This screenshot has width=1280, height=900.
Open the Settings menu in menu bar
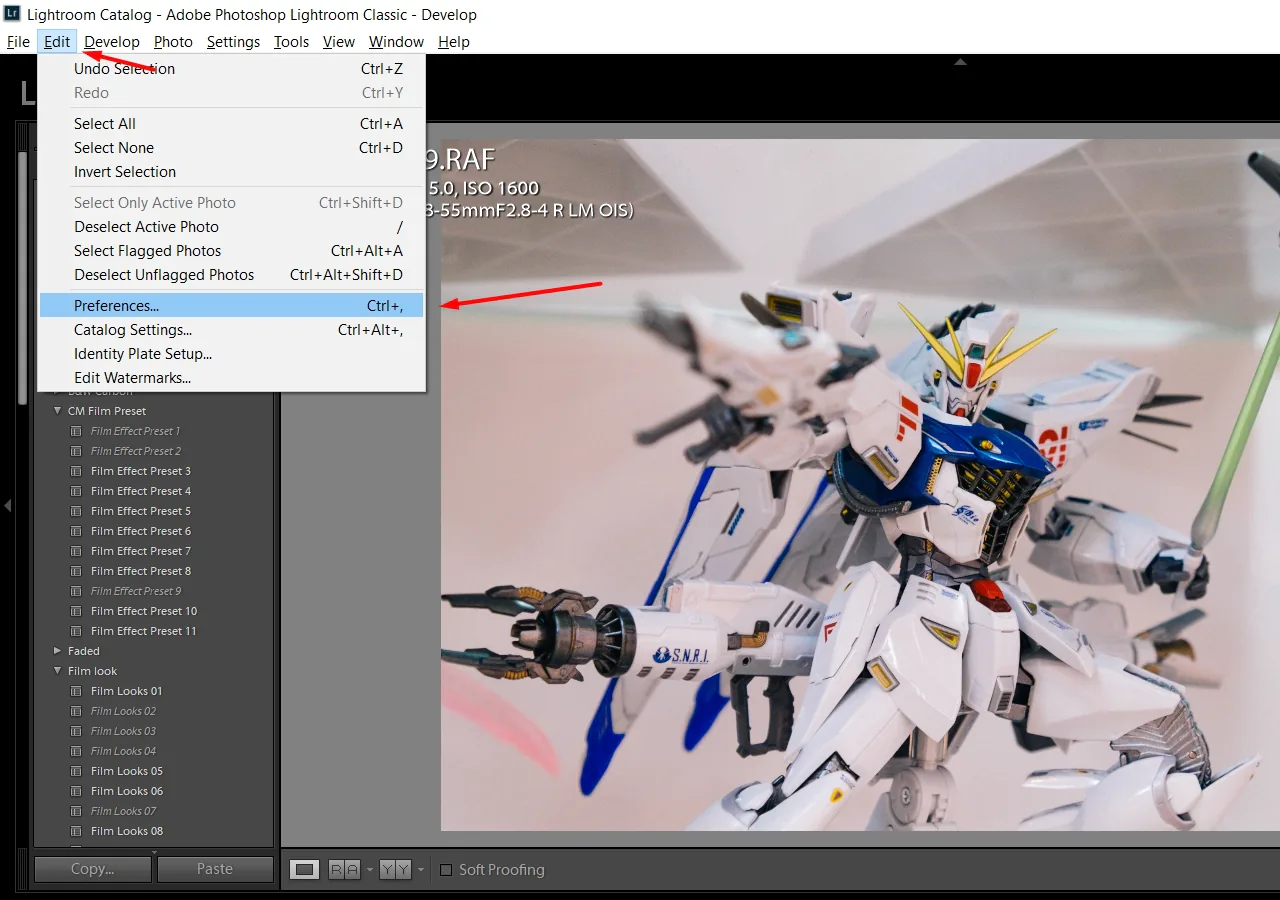(x=233, y=42)
